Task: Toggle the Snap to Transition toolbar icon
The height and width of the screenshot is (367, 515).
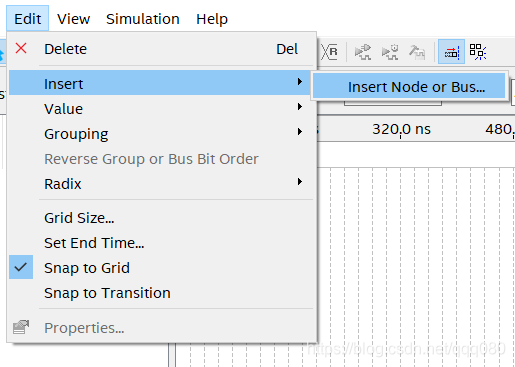Action: tap(478, 52)
